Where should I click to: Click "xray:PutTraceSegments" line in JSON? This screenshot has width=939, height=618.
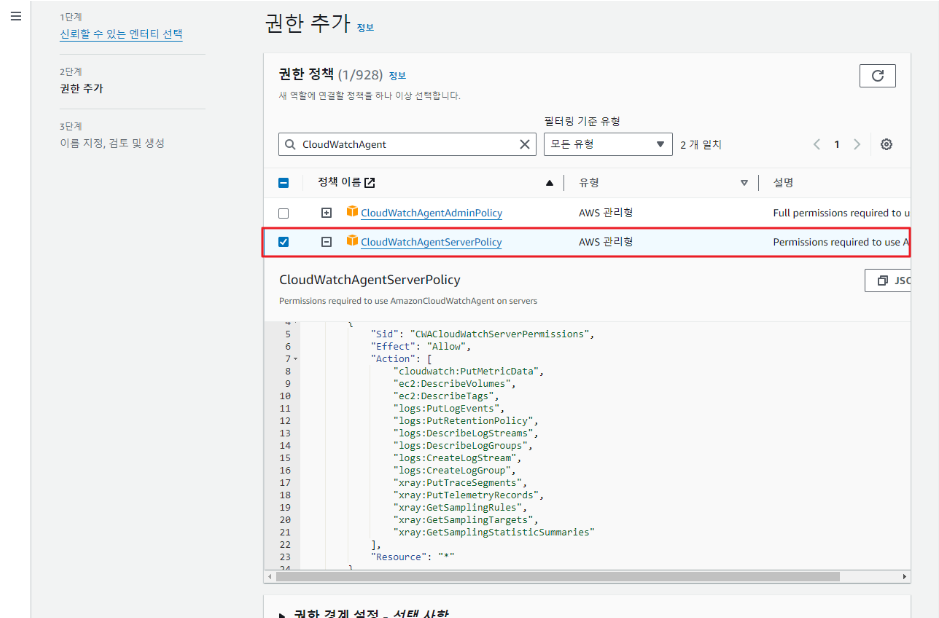460,483
